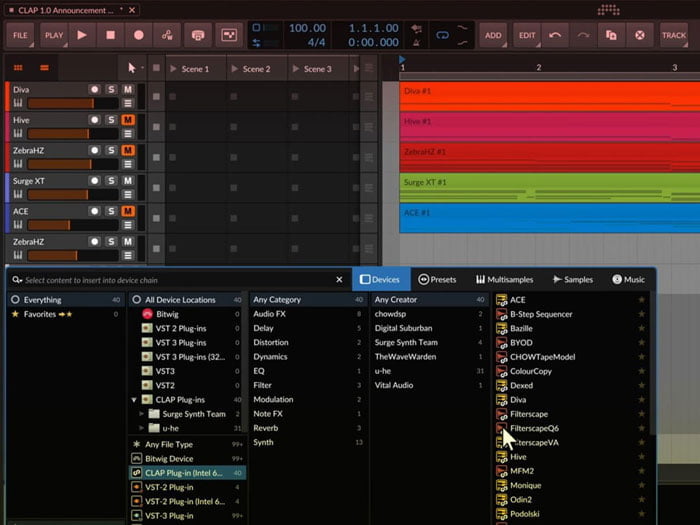
Task: Select the All Device Locations radio filter
Action: 137,300
